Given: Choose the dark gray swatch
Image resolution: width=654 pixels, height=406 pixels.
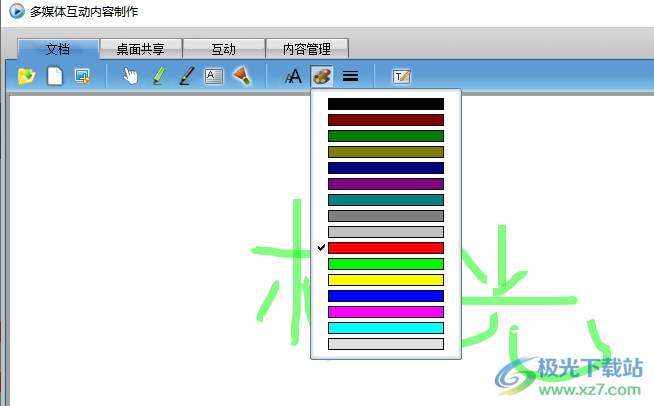Looking at the screenshot, I should point(386,216).
